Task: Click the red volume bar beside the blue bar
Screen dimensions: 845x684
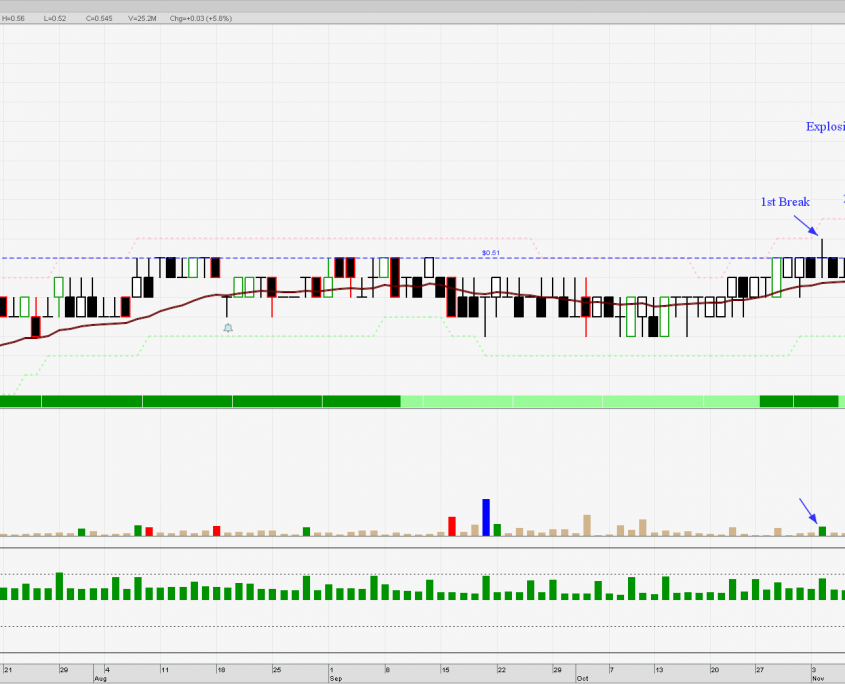Action: (452, 526)
